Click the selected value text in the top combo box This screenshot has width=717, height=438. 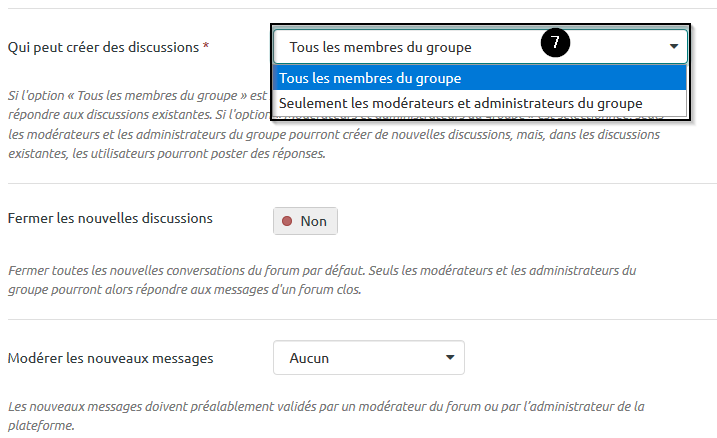[x=380, y=47]
